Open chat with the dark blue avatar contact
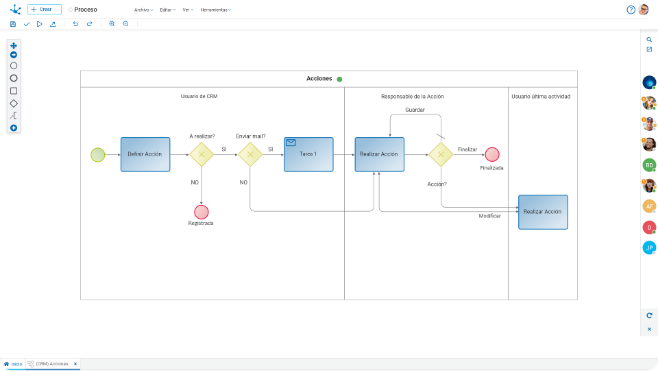This screenshot has height=371, width=658. (x=649, y=82)
